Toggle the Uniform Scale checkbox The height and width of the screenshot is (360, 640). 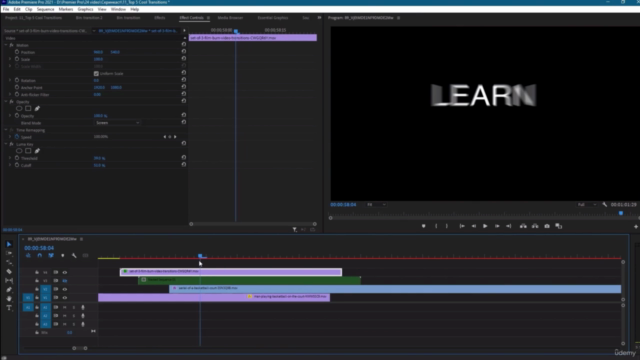pos(96,73)
